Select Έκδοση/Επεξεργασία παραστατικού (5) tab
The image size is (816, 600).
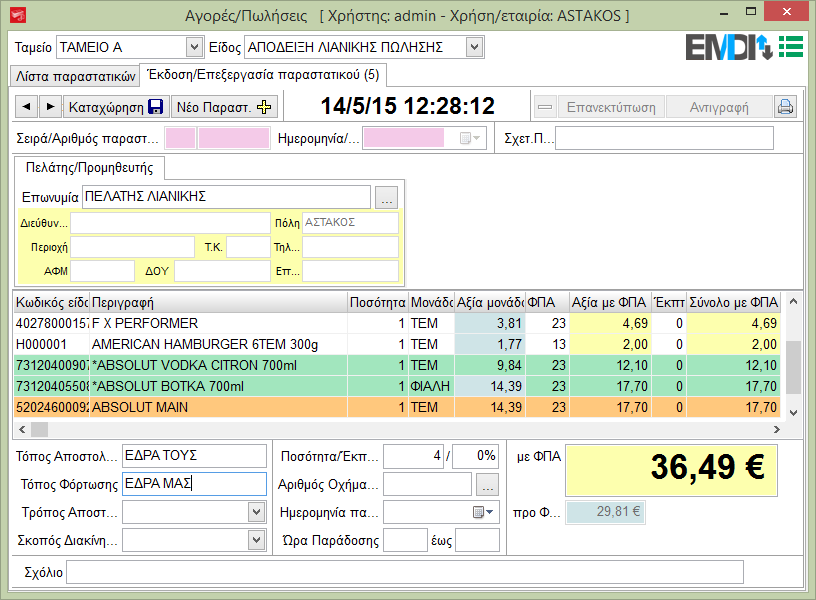point(263,75)
